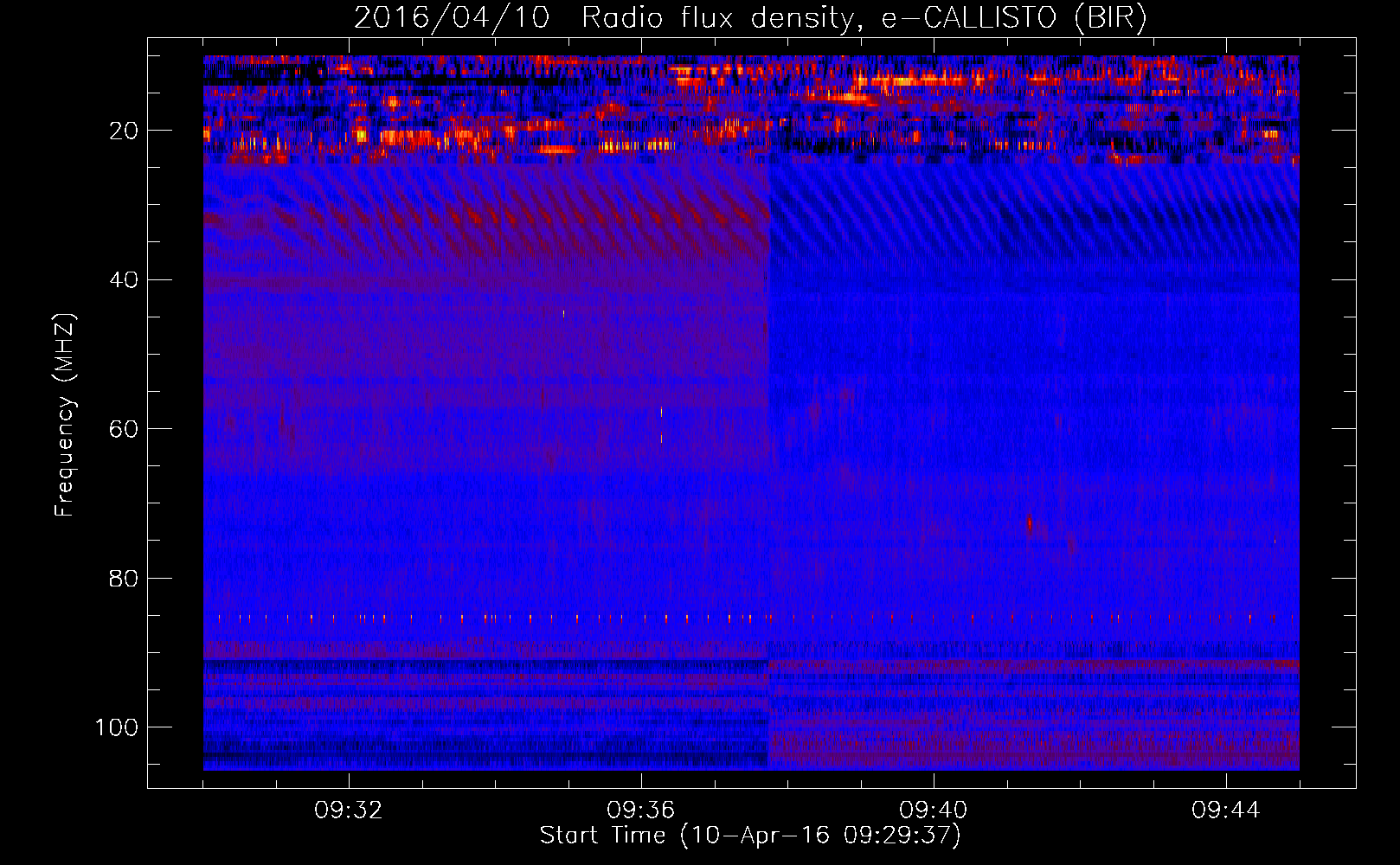Screen dimensions: 1400x865
Task: Click the 80 MHz frequency tick label
Action: pos(124,578)
